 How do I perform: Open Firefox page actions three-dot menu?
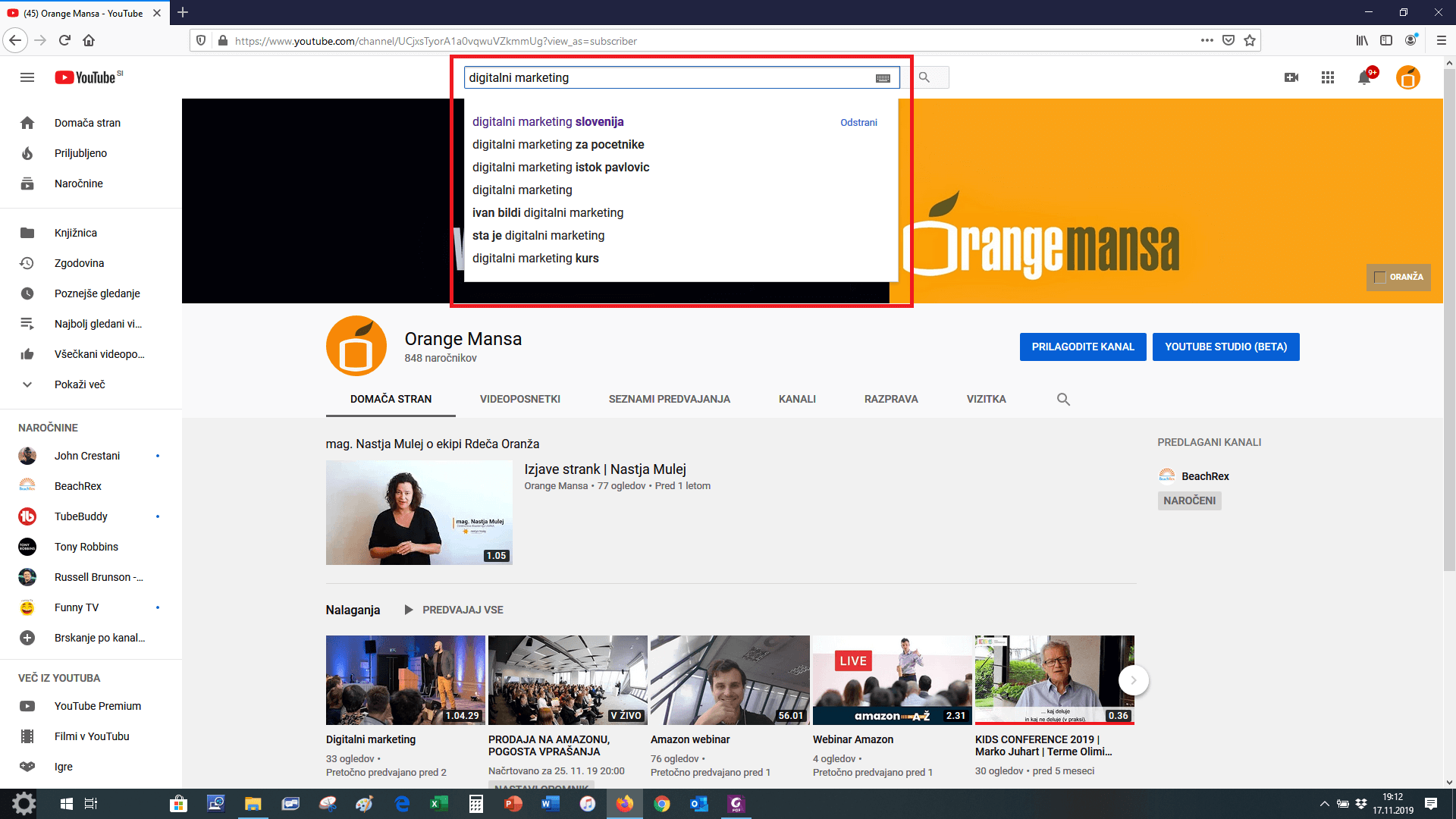pos(1207,41)
